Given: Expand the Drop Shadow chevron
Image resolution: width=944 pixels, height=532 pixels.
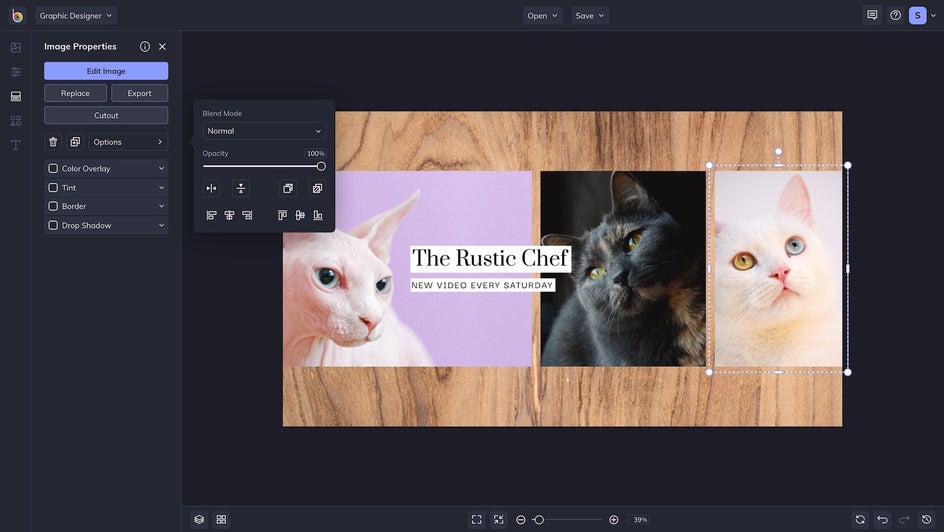Looking at the screenshot, I should coord(161,225).
